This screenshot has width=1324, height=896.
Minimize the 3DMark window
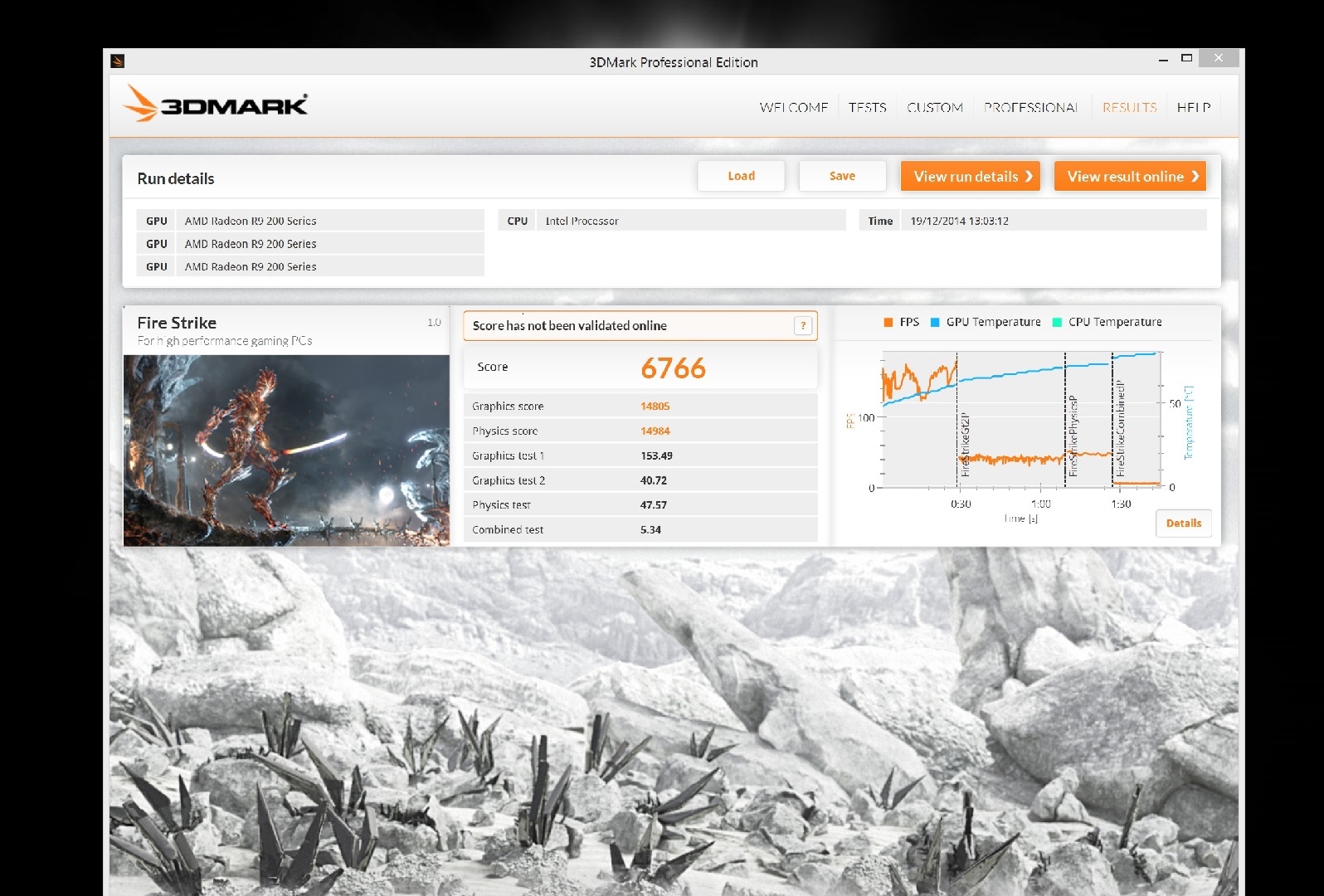1163,59
